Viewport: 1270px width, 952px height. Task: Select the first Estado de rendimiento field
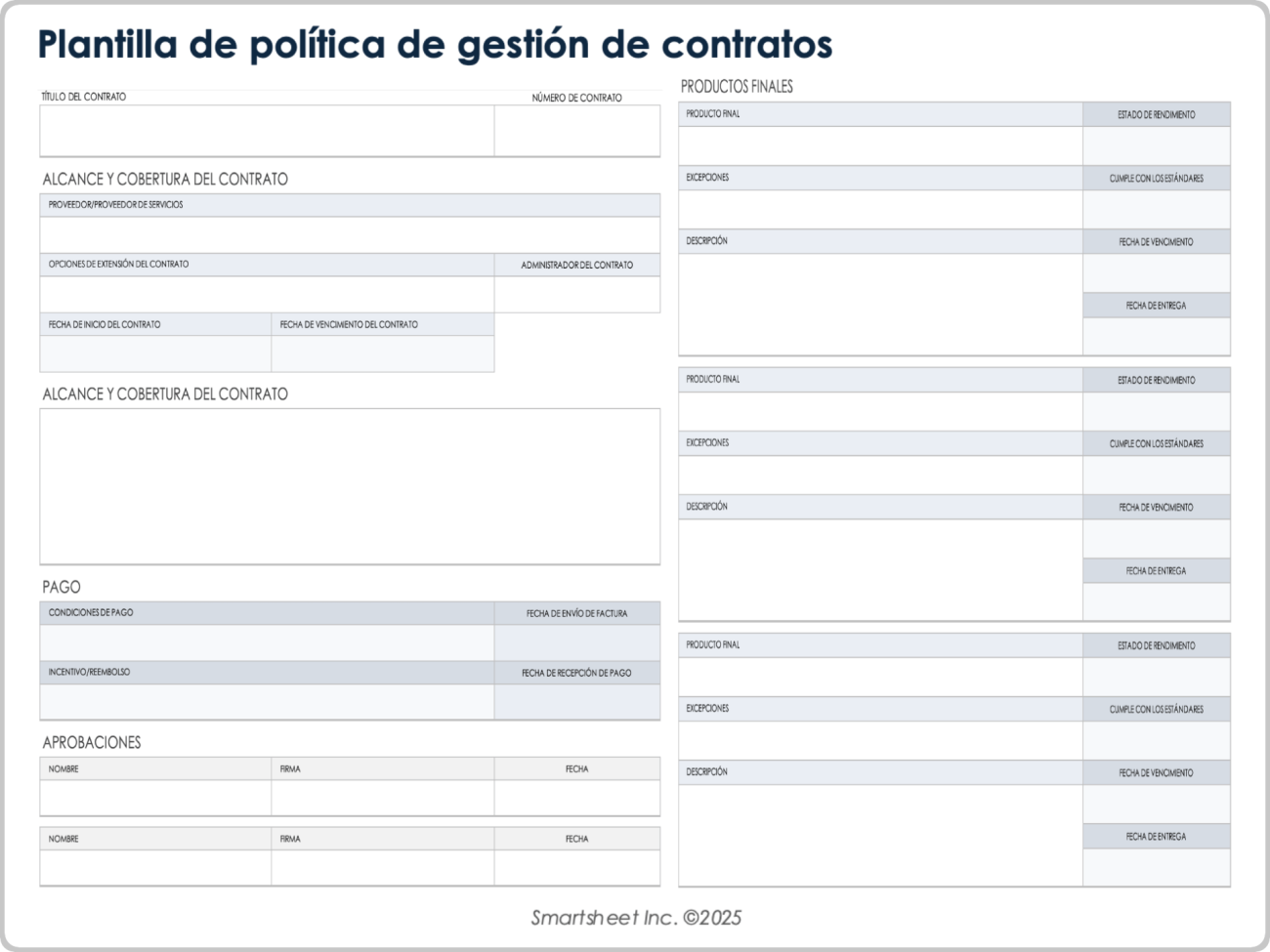(1156, 145)
